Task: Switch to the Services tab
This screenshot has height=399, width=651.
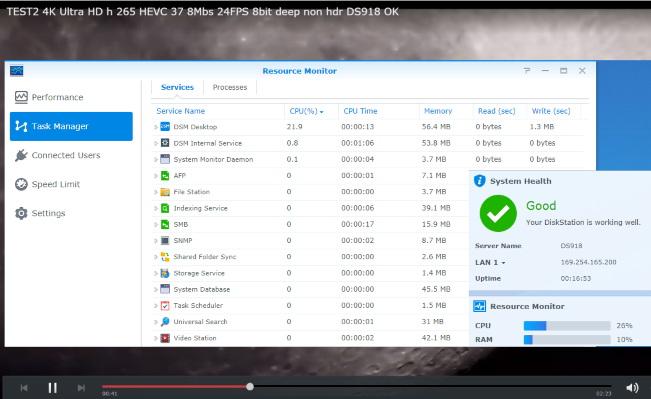Action: tap(177, 87)
